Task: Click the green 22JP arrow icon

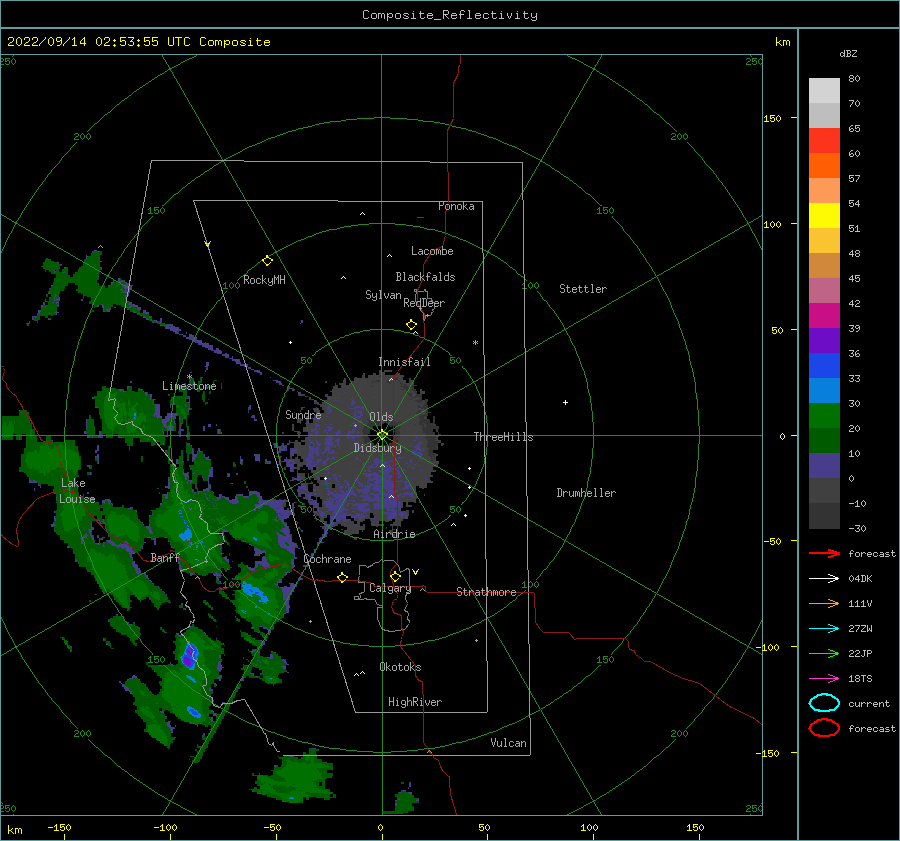Action: pos(824,653)
